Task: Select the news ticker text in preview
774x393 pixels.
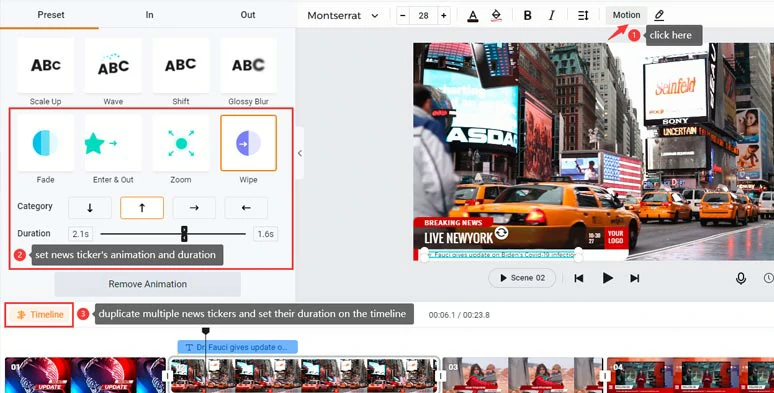Action: tap(501, 255)
